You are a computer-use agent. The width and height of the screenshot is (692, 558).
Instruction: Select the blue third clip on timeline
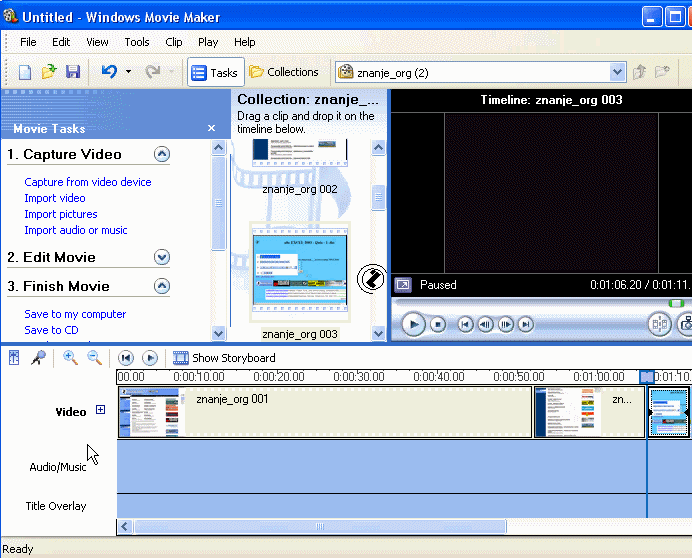[669, 412]
